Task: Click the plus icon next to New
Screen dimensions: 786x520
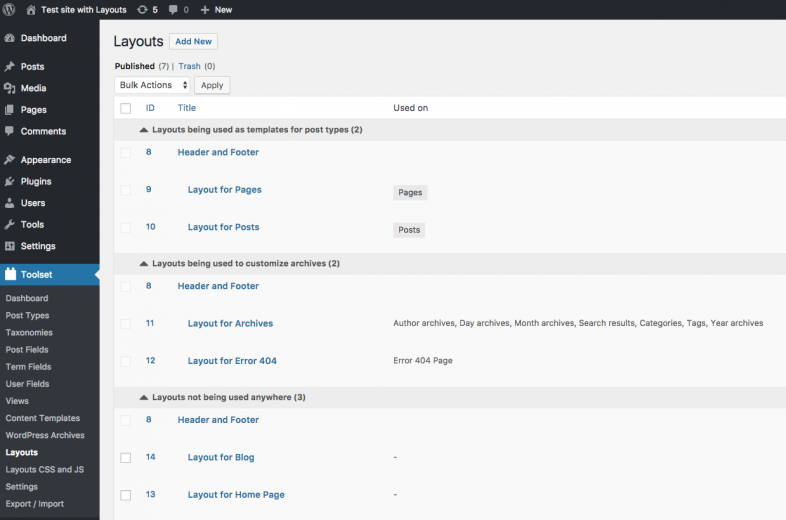Action: pyautogui.click(x=205, y=10)
